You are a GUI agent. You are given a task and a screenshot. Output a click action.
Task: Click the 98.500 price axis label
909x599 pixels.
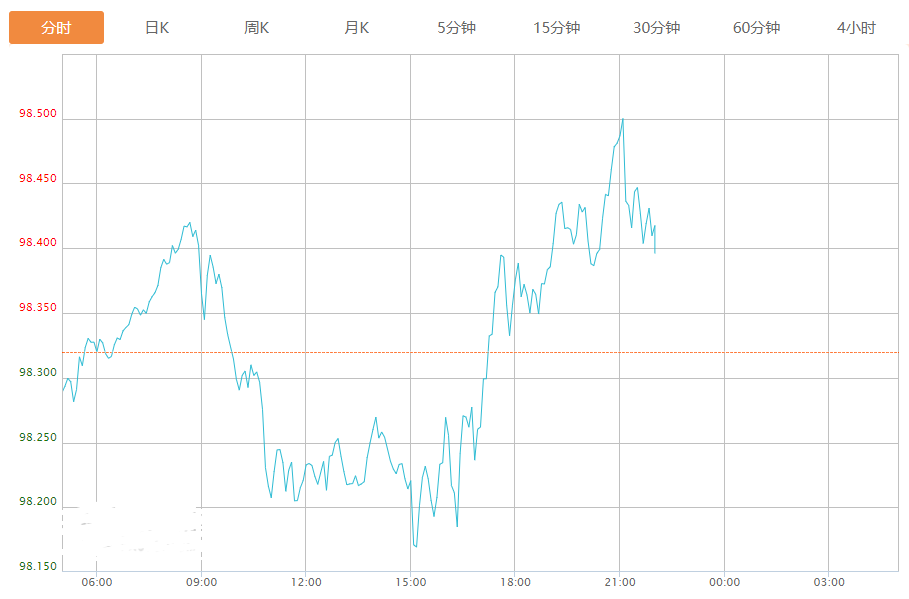[37, 113]
